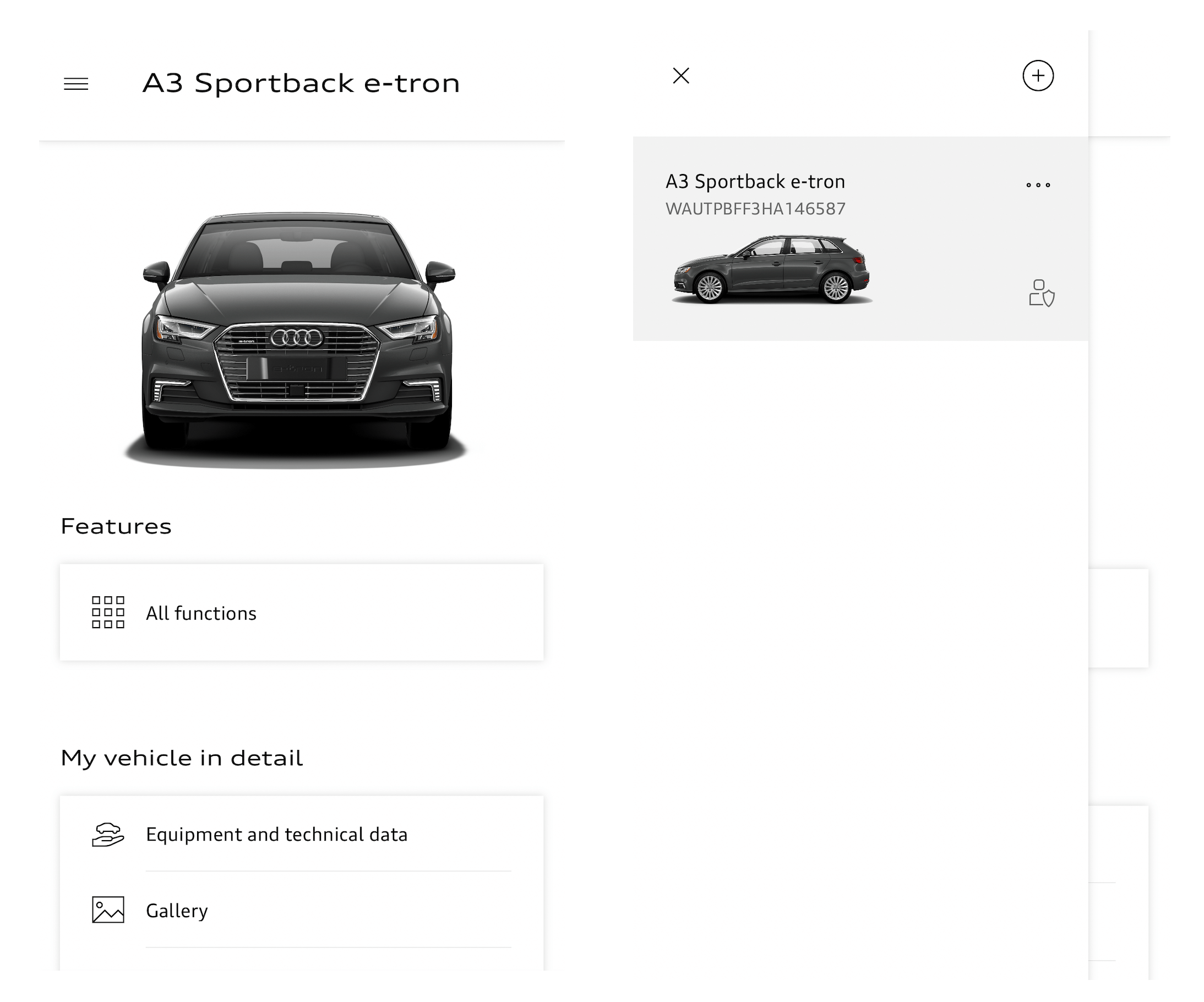1204x1002 pixels.
Task: Click the My vehicle in detail heading
Action: [x=182, y=758]
